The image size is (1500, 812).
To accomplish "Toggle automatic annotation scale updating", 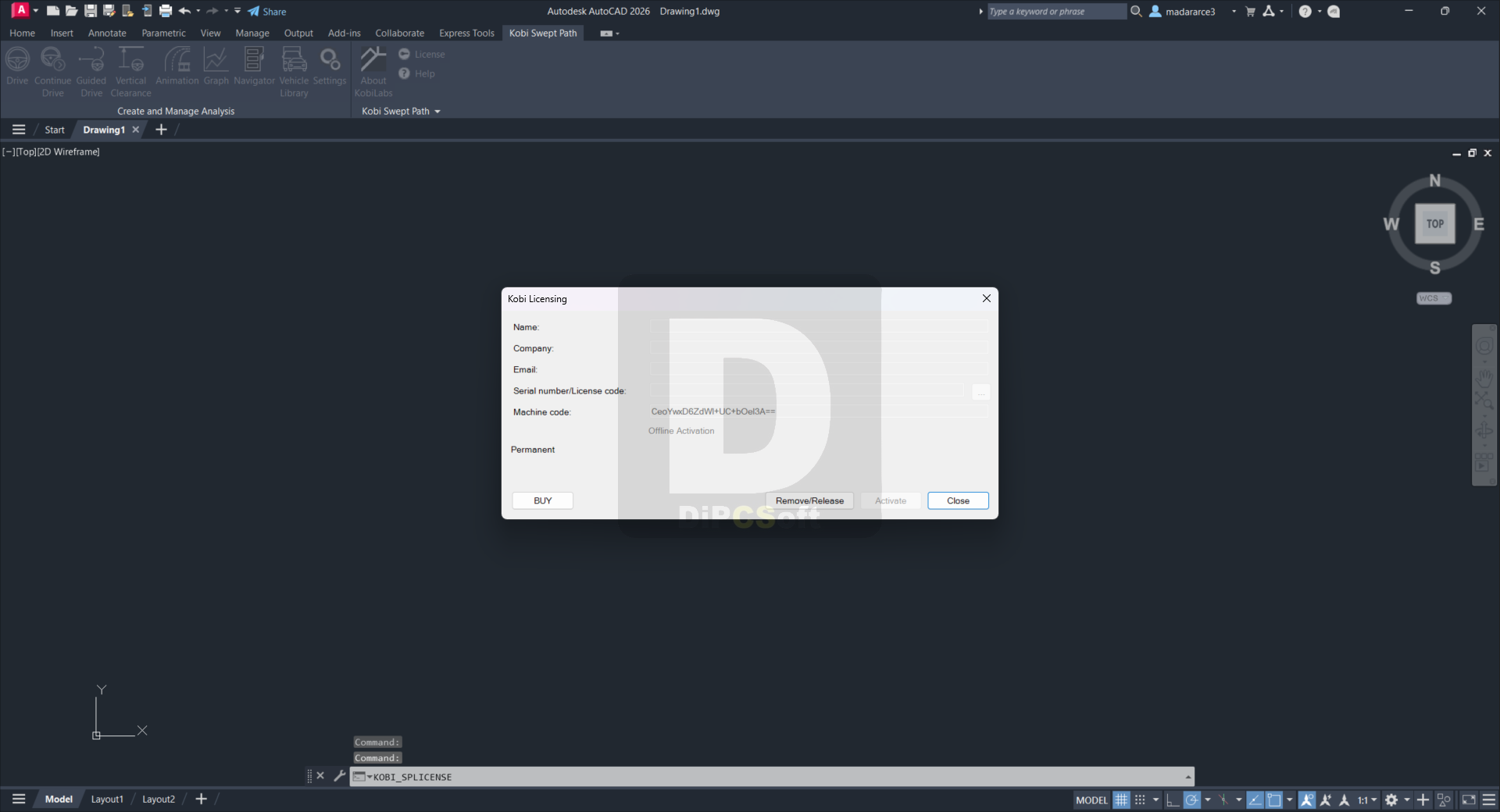I will pos(1325,800).
